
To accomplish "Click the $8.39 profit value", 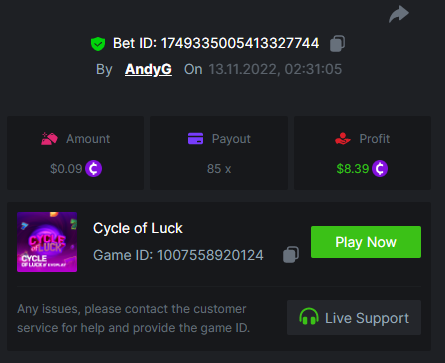I will (353, 169).
